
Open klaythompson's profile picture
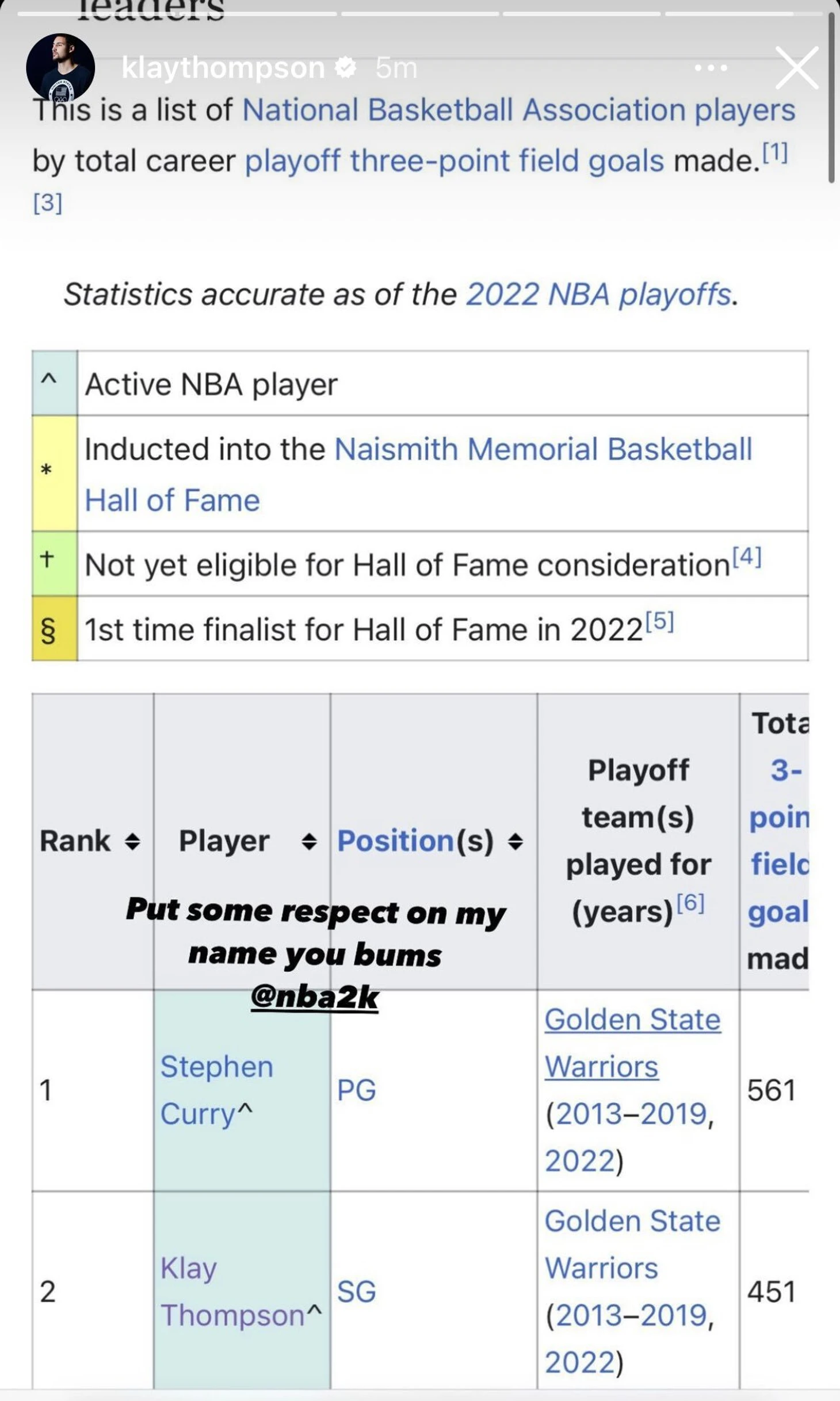click(60, 67)
